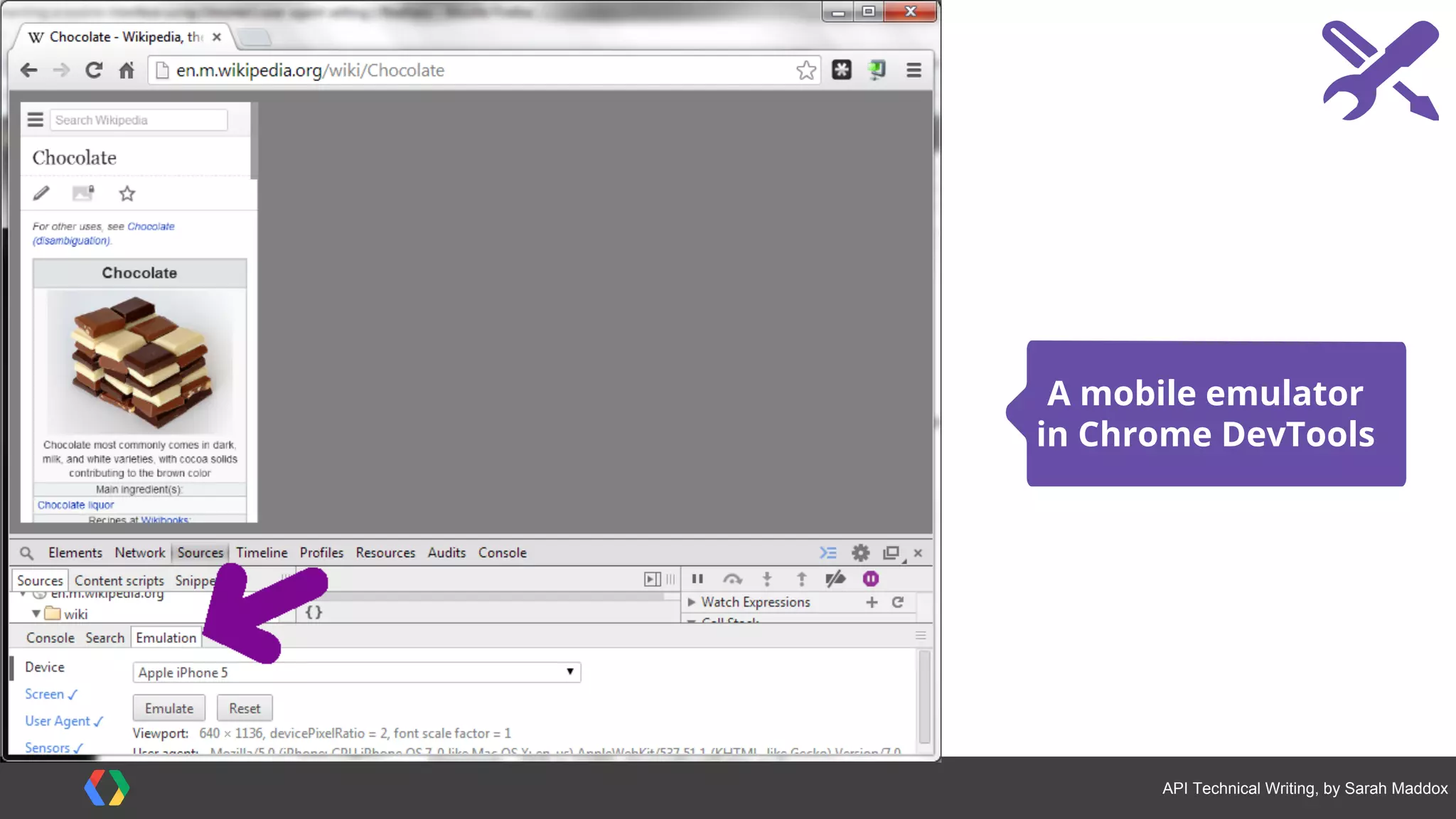Viewport: 1456px width, 819px height.
Task: Click the Search Wikipedia field
Action: tap(139, 120)
